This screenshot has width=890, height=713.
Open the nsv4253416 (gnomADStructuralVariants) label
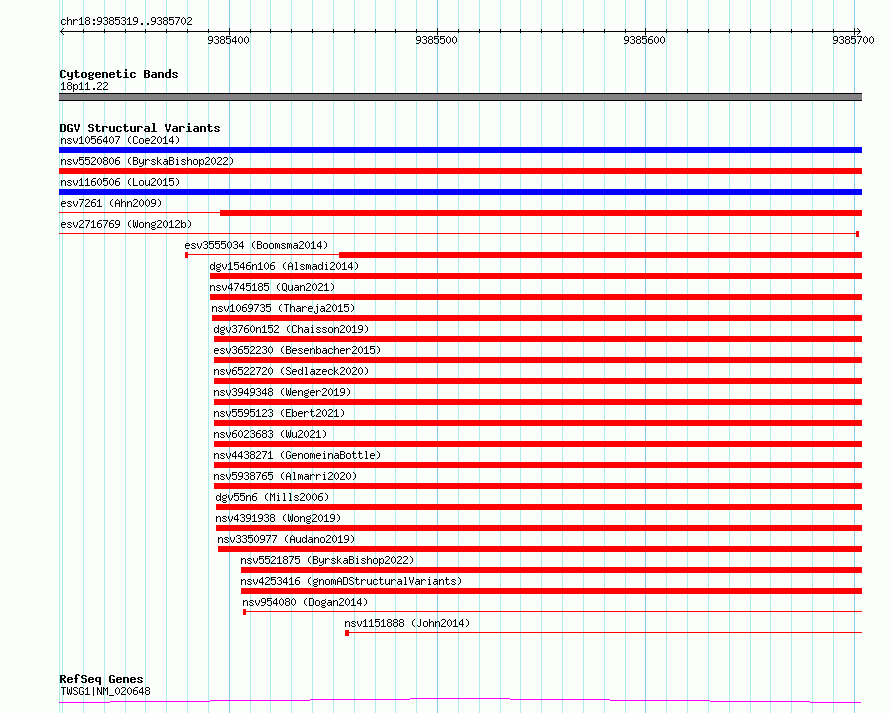[351, 581]
